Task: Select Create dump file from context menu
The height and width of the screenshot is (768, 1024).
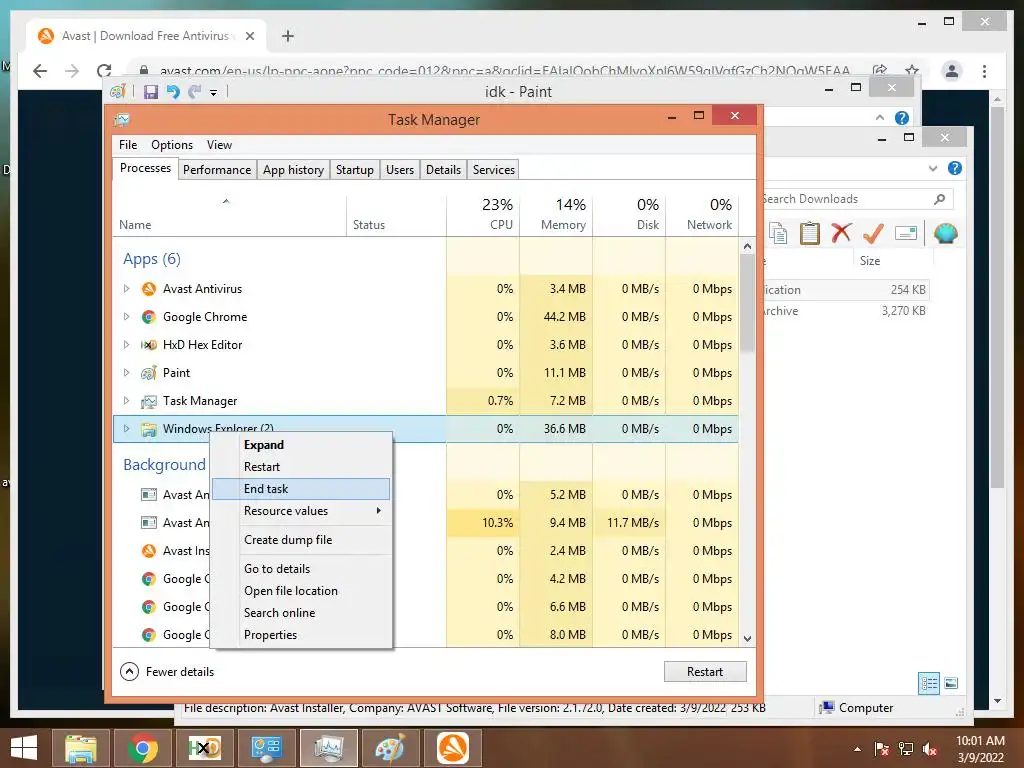Action: (x=301, y=540)
